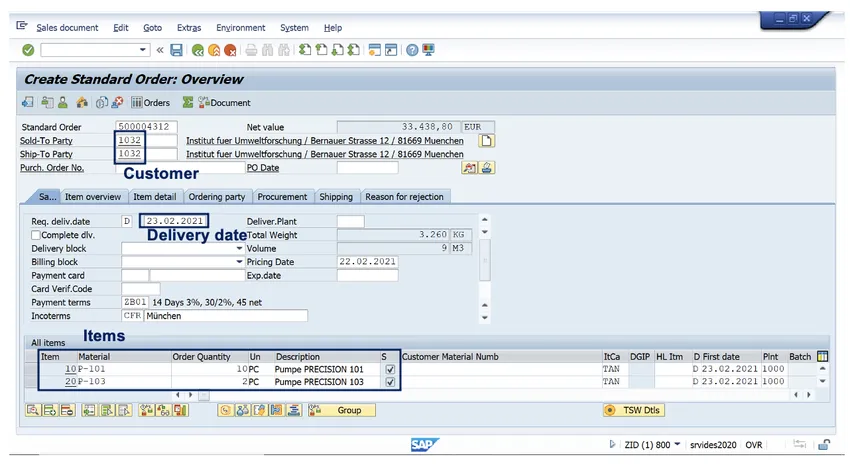Click the Incoterms München field
The height and width of the screenshot is (465, 850).
226,316
